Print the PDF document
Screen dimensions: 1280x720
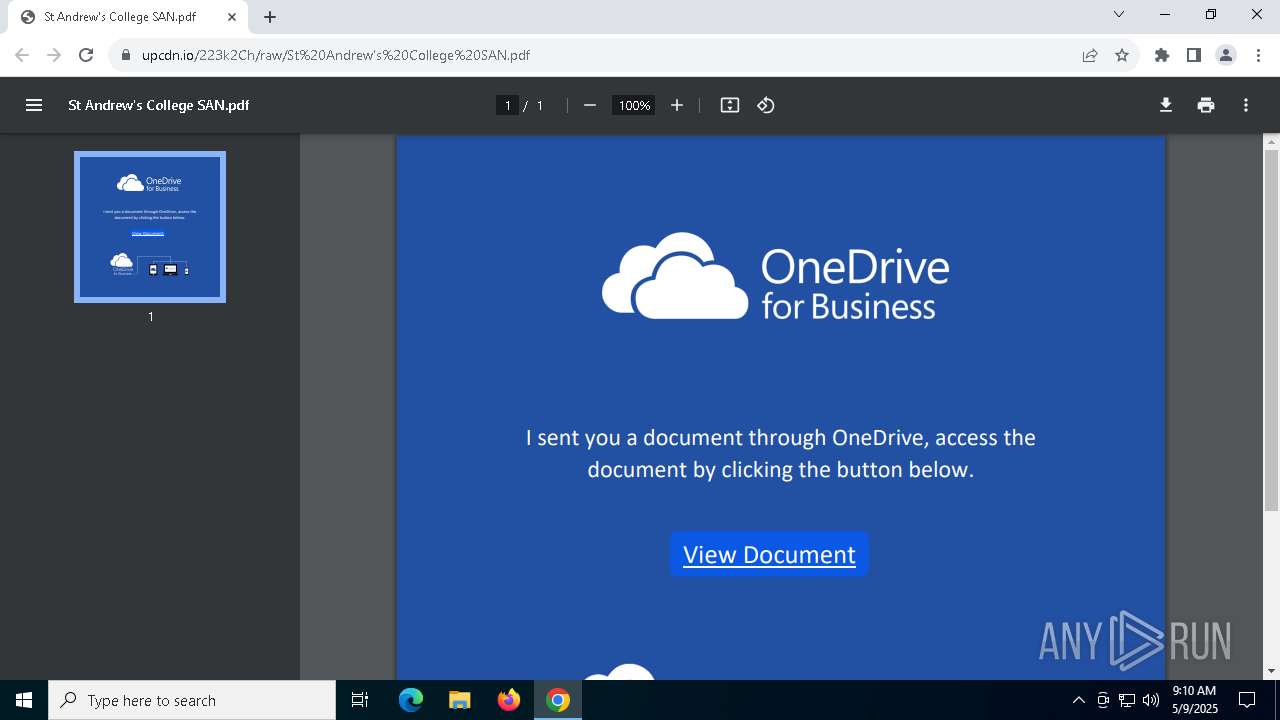coord(1206,105)
